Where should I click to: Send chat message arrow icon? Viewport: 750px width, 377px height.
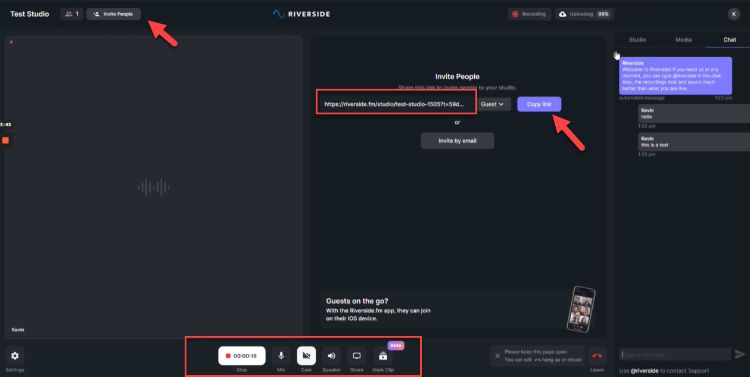pyautogui.click(x=740, y=354)
